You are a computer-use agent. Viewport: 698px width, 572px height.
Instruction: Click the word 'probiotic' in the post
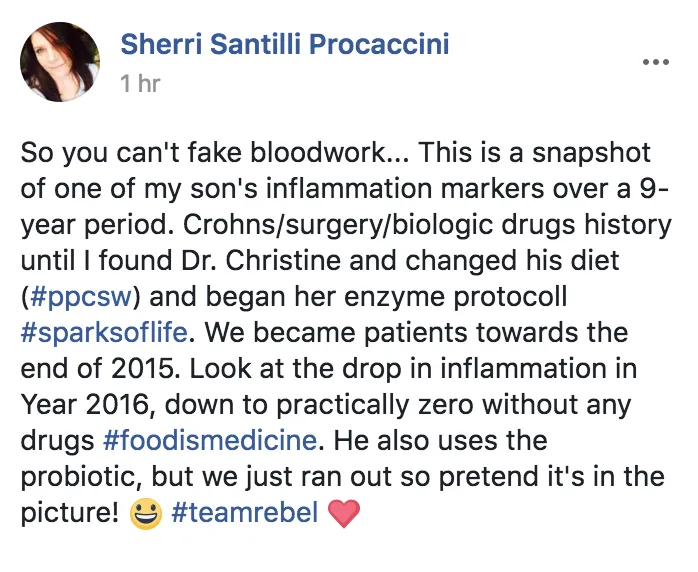click(x=81, y=477)
